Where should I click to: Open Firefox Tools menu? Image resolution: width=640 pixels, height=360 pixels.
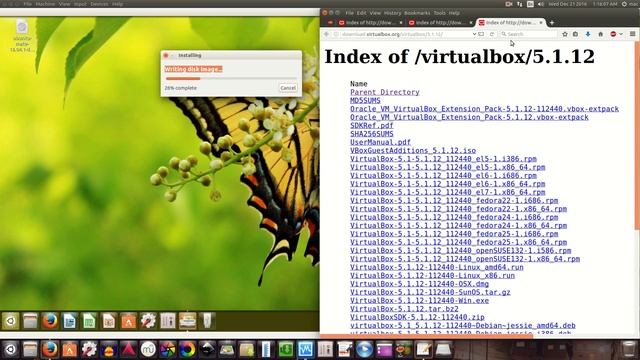tap(440, 13)
